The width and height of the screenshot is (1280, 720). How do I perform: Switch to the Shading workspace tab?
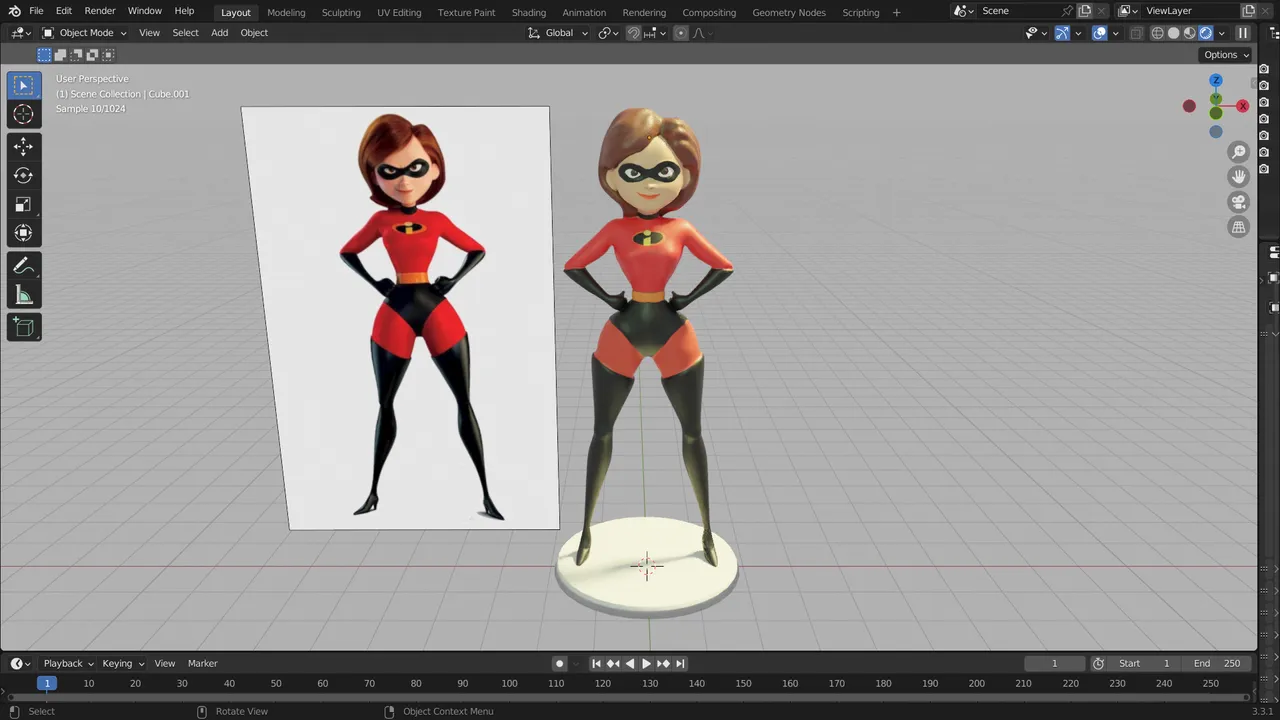(x=529, y=12)
